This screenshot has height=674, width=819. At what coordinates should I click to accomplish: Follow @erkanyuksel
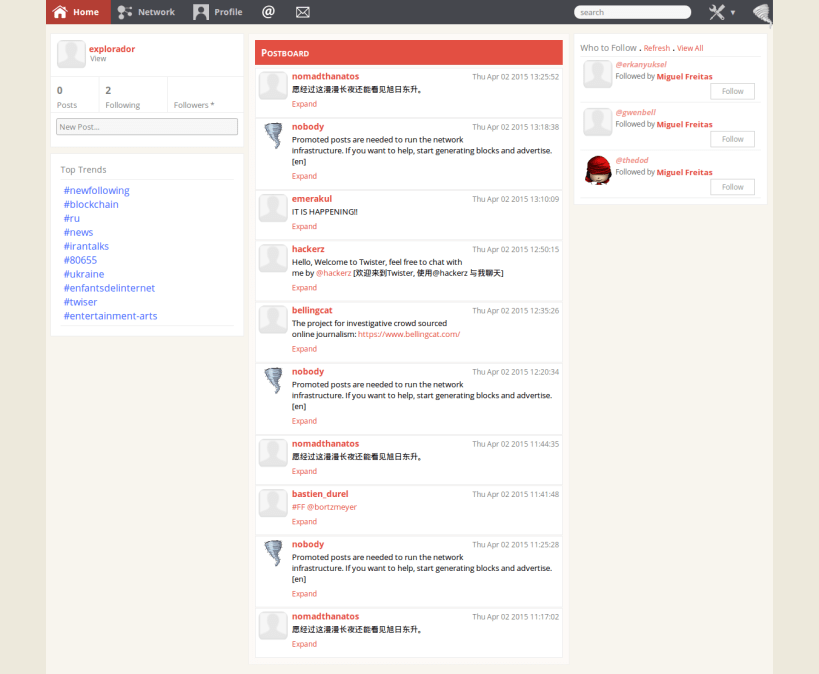[x=732, y=91]
